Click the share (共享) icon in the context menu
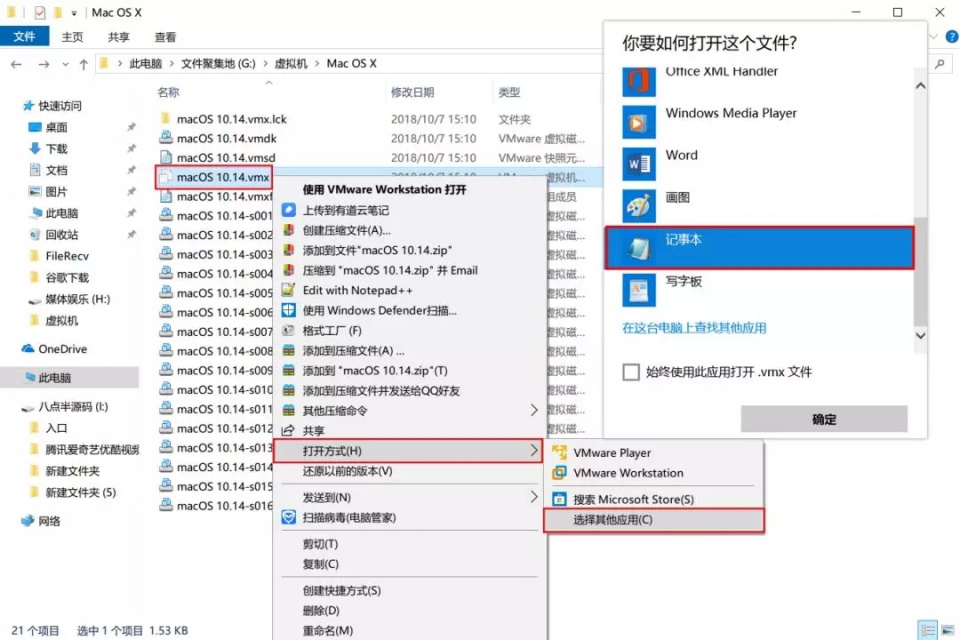 (288, 431)
